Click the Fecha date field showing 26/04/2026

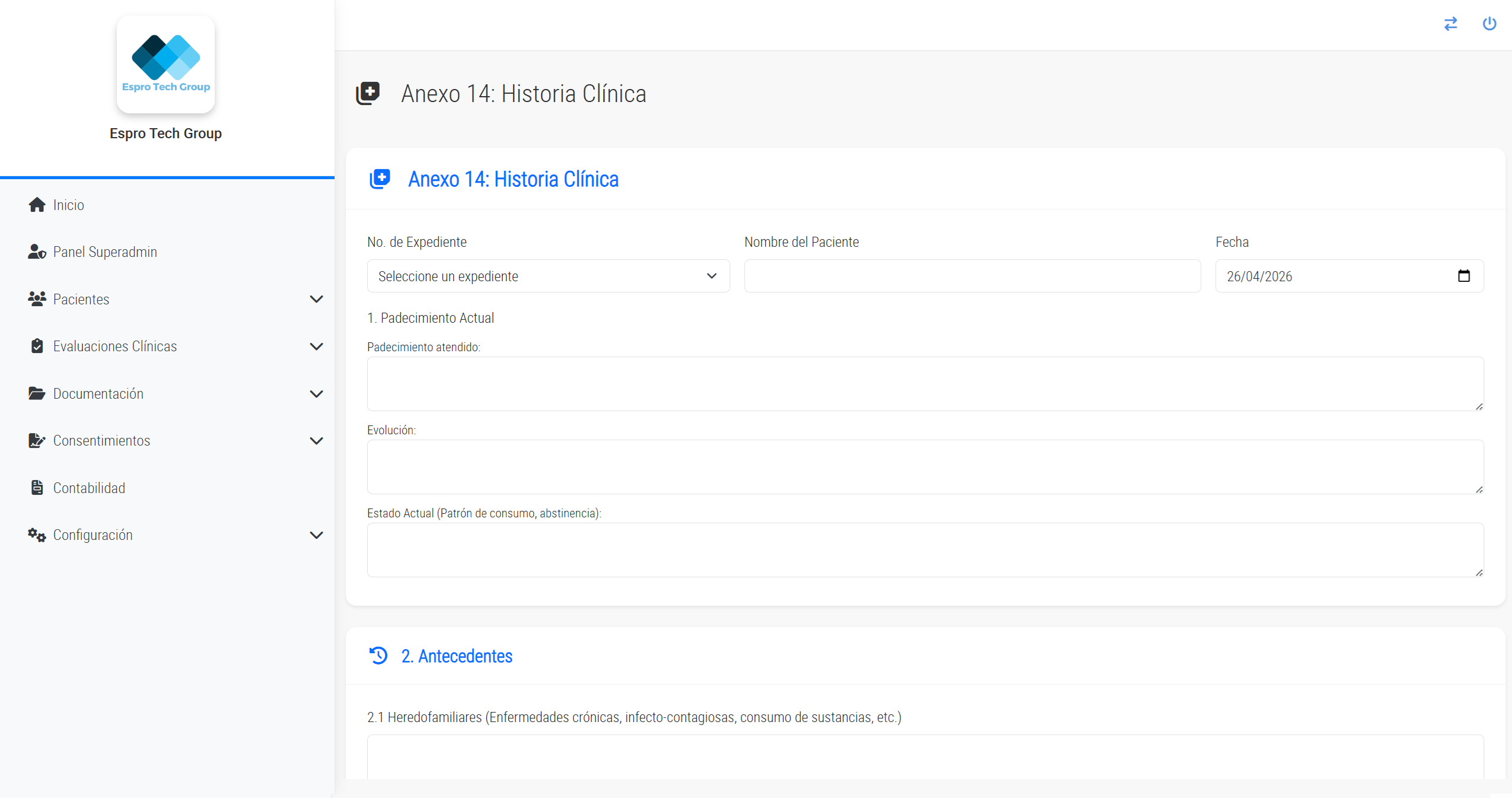coord(1349,276)
